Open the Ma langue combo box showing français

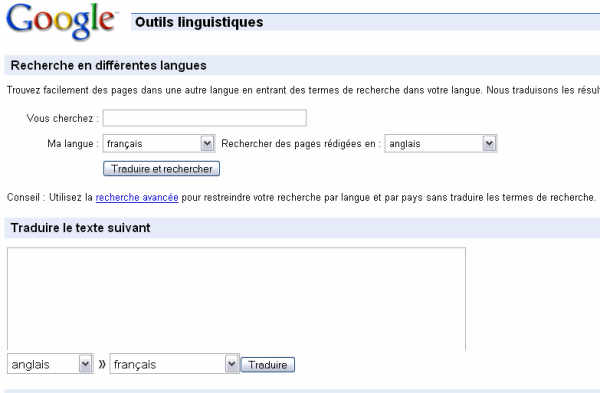159,144
